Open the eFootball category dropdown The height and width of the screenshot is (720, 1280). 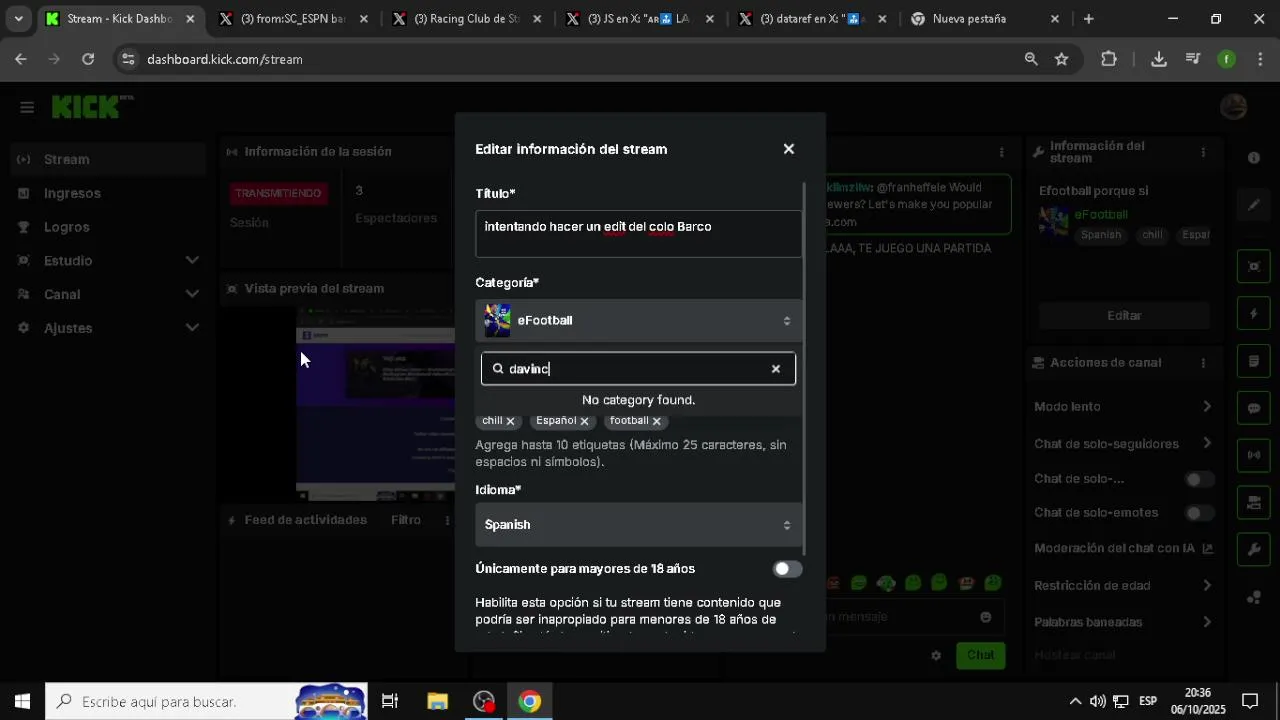point(638,321)
